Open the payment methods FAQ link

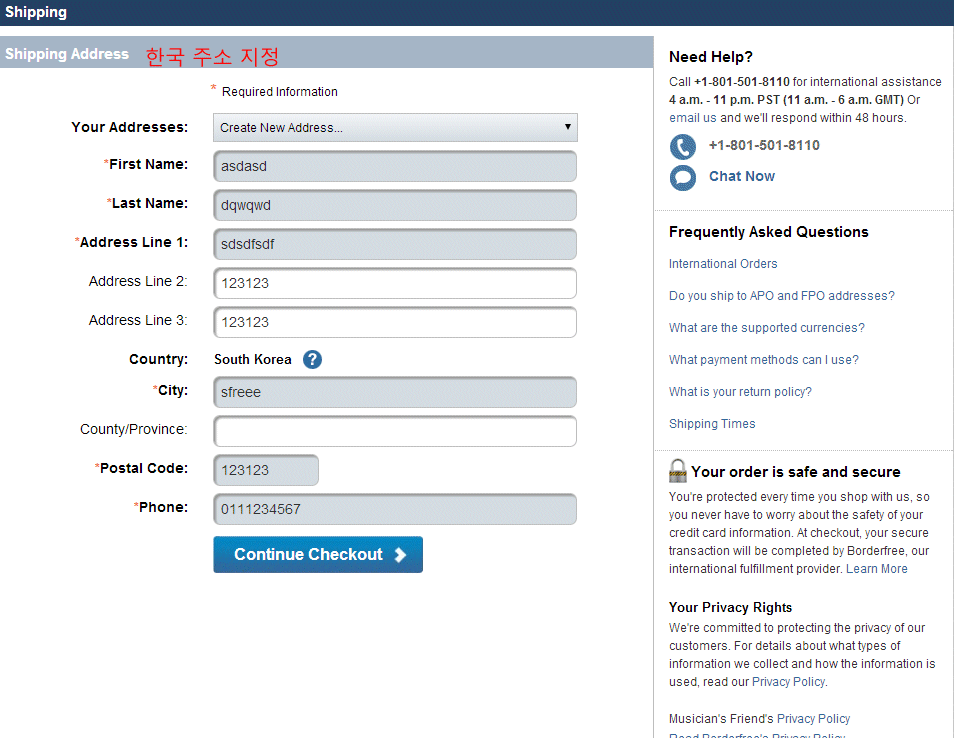[763, 360]
